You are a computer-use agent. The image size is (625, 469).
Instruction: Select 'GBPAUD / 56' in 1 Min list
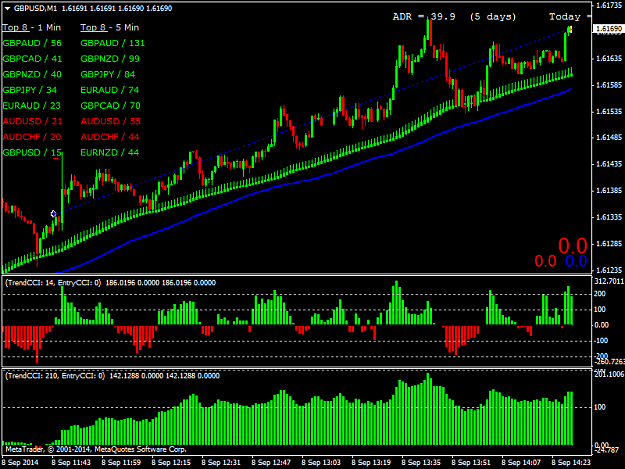(32, 43)
